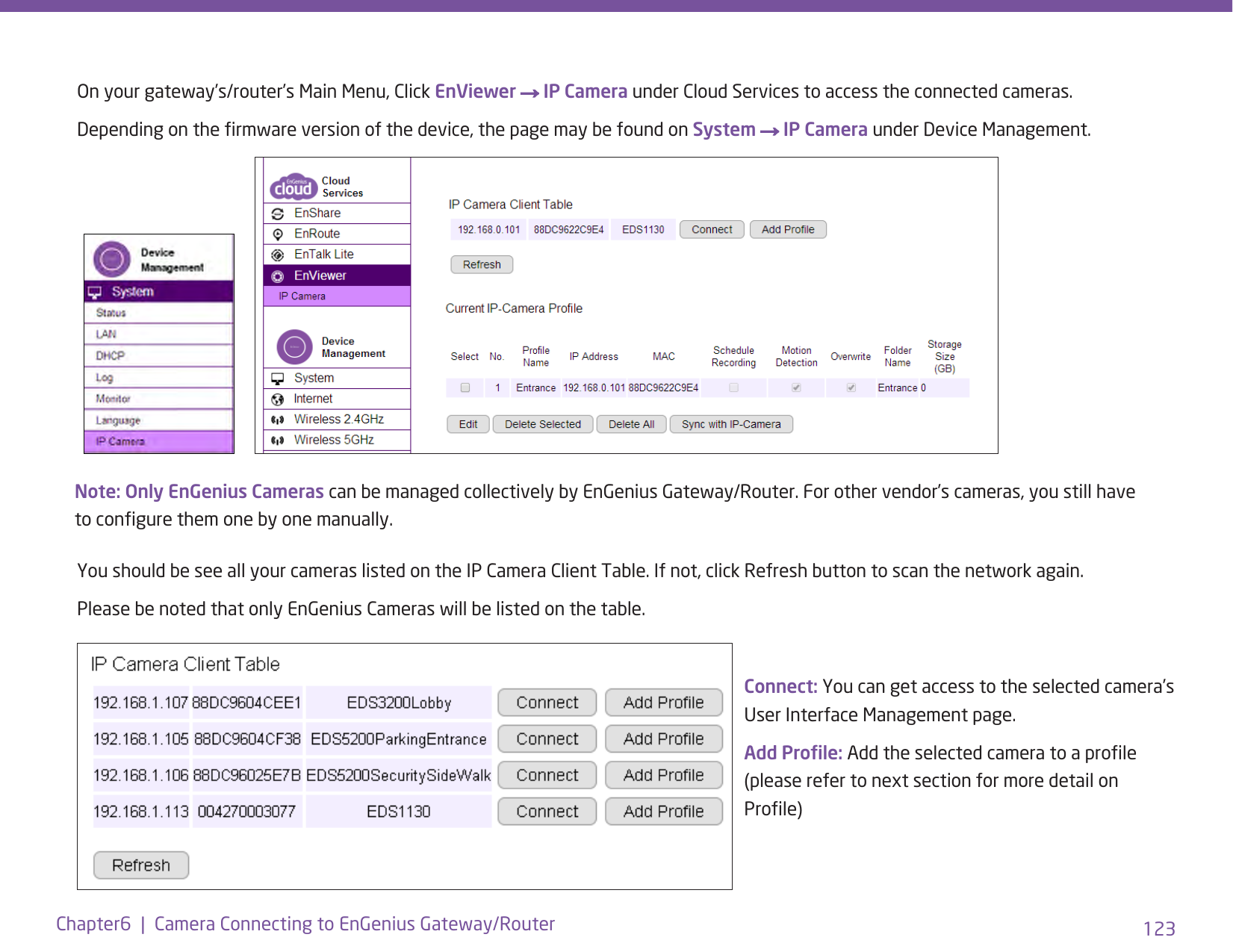Viewport: 1233px width, 952px height.
Task: Click small Refresh button in upper screenshot
Action: (482, 265)
